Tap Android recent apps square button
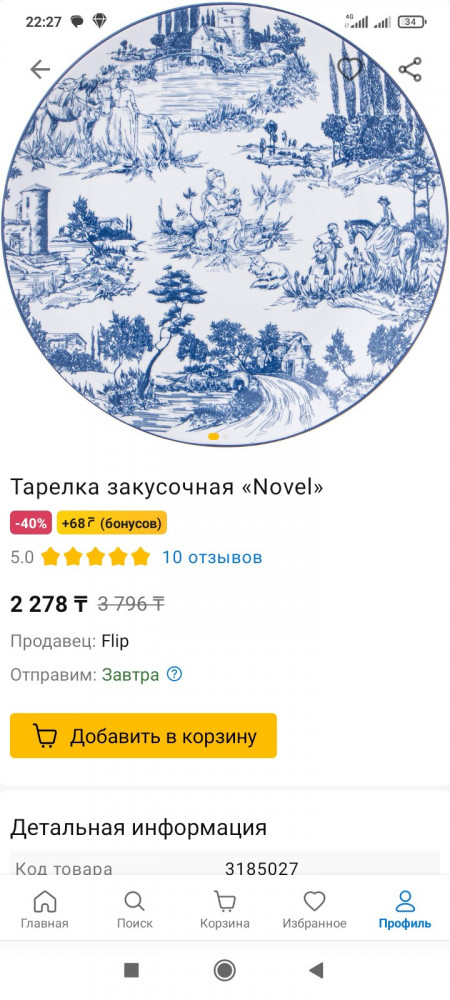The height and width of the screenshot is (1000, 450). (x=131, y=970)
